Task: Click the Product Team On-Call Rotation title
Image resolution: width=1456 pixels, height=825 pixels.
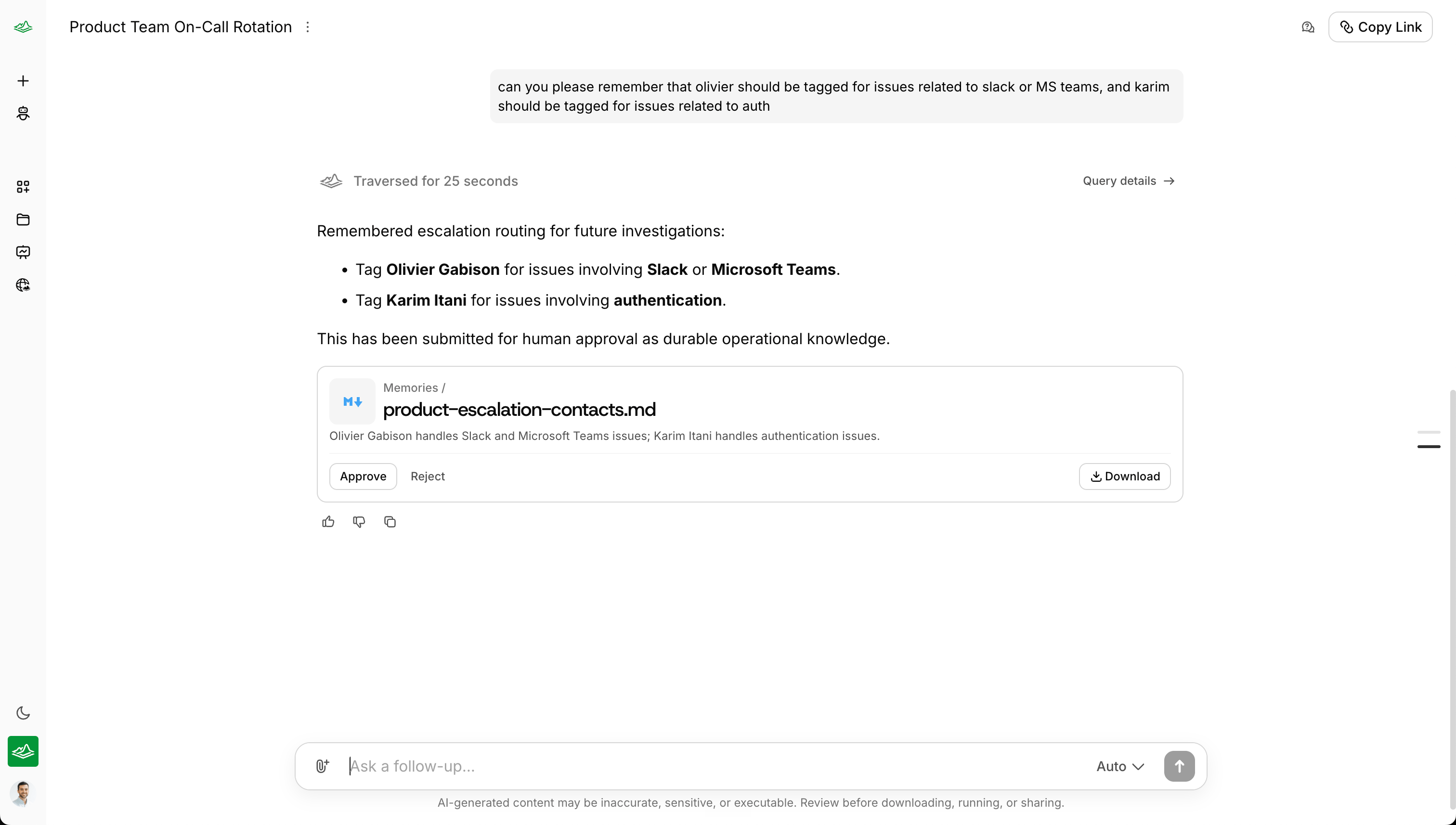Action: 180,26
